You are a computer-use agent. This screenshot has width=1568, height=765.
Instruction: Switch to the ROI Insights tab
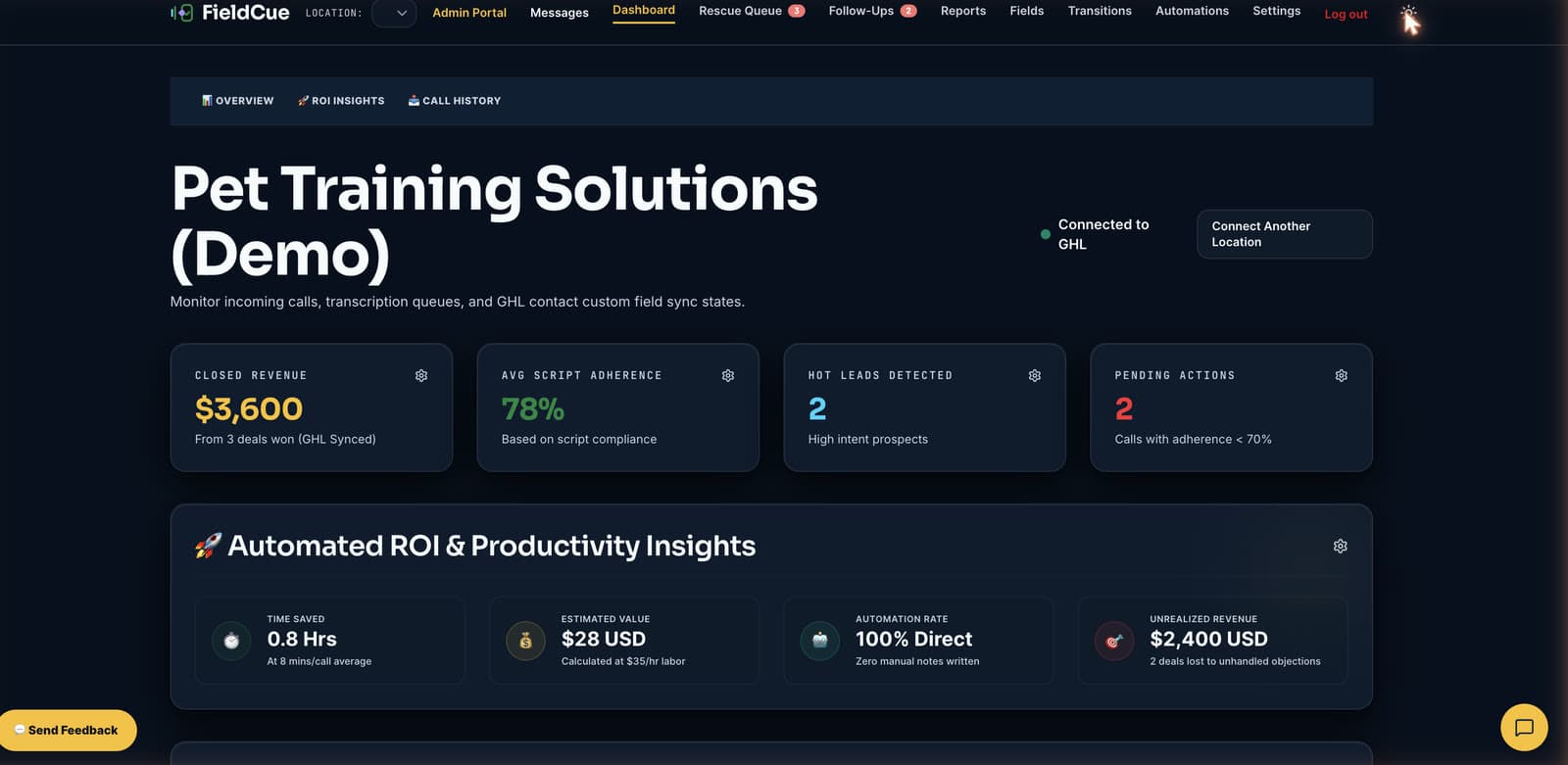(341, 101)
